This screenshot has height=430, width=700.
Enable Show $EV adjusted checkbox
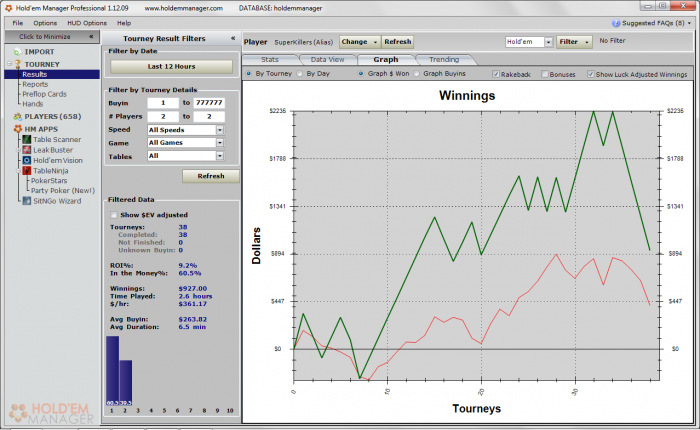pos(114,215)
